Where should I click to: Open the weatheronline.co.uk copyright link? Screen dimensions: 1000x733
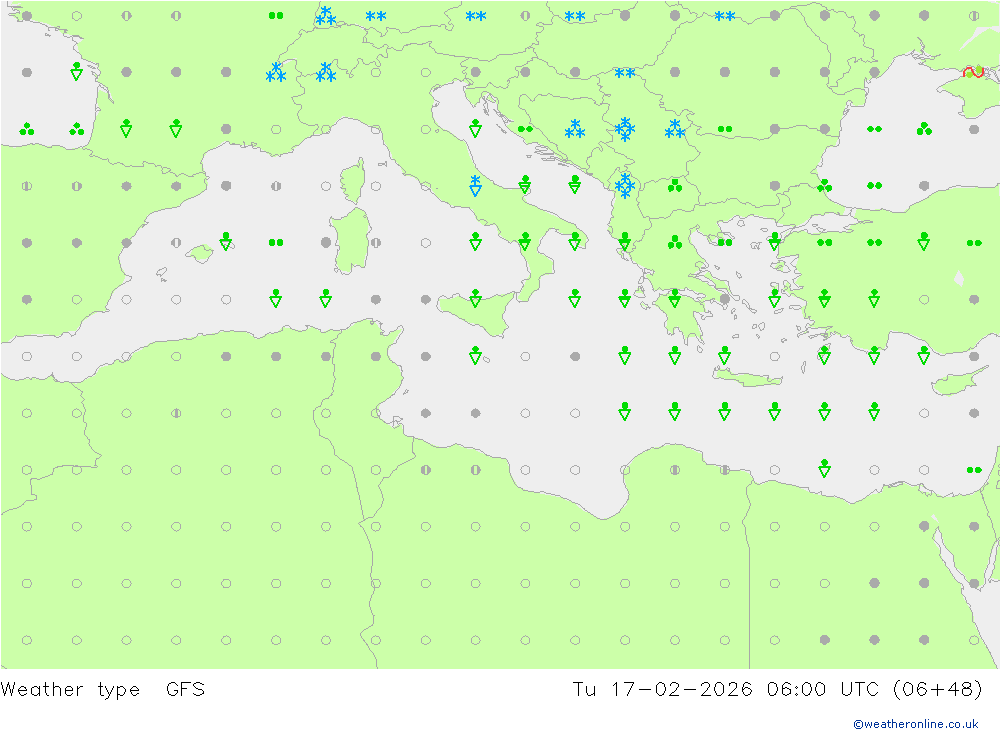point(915,723)
